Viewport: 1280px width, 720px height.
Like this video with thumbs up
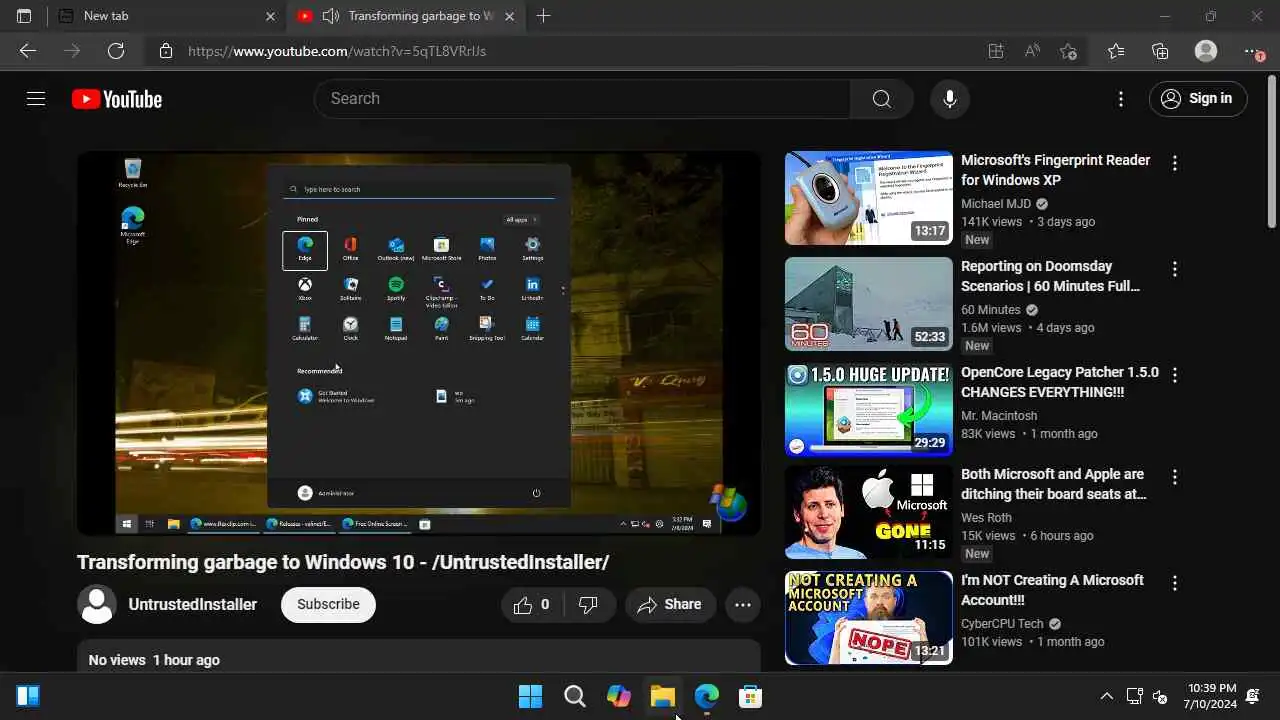(x=532, y=604)
